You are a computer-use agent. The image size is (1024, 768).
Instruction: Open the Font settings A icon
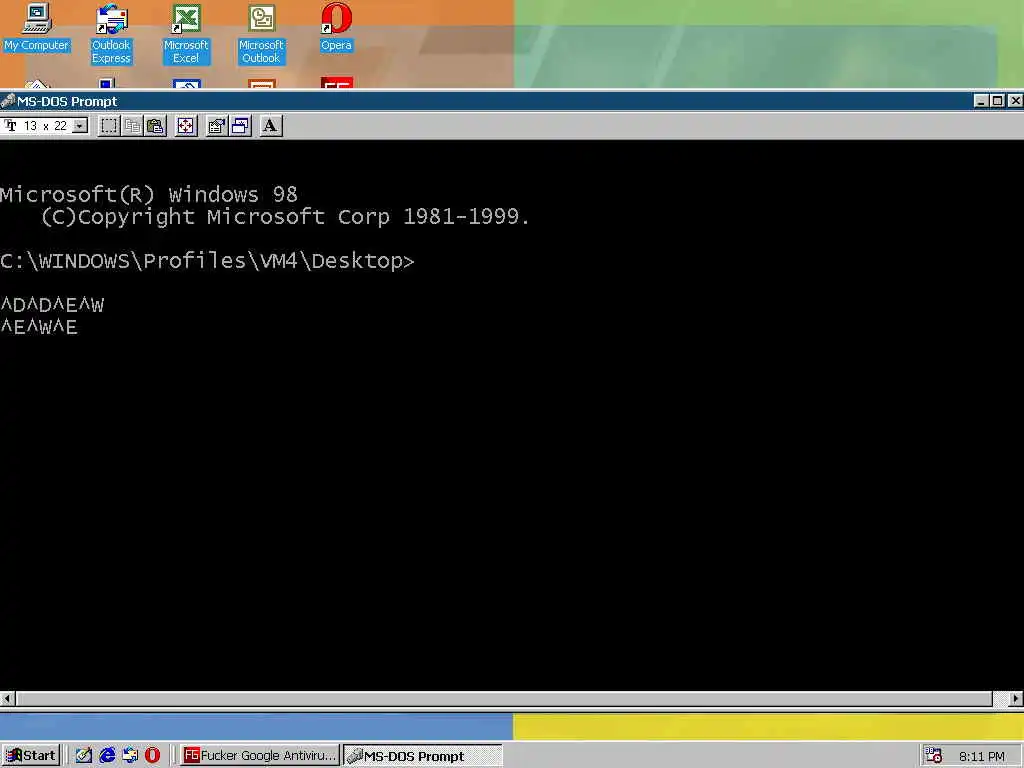coord(270,125)
